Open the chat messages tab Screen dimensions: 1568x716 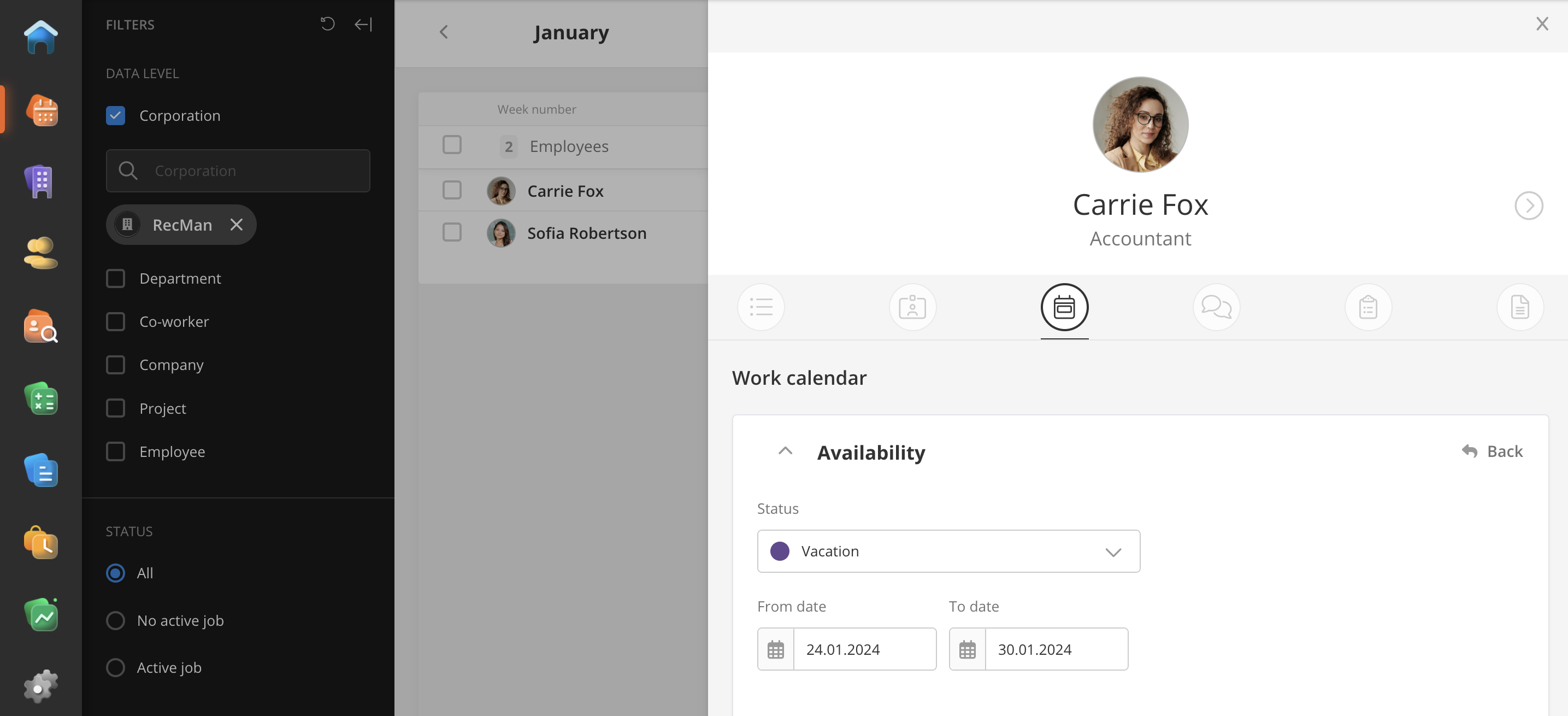pos(1216,307)
